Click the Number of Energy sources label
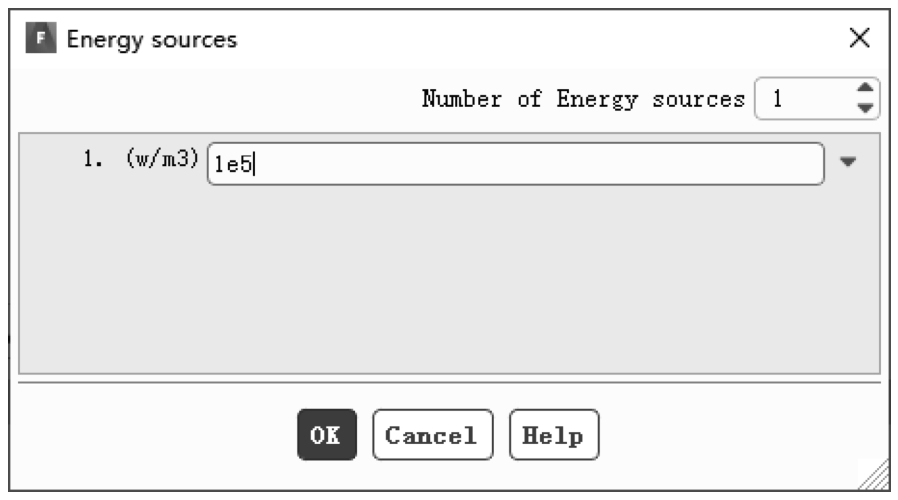This screenshot has width=898, height=500. click(x=583, y=99)
